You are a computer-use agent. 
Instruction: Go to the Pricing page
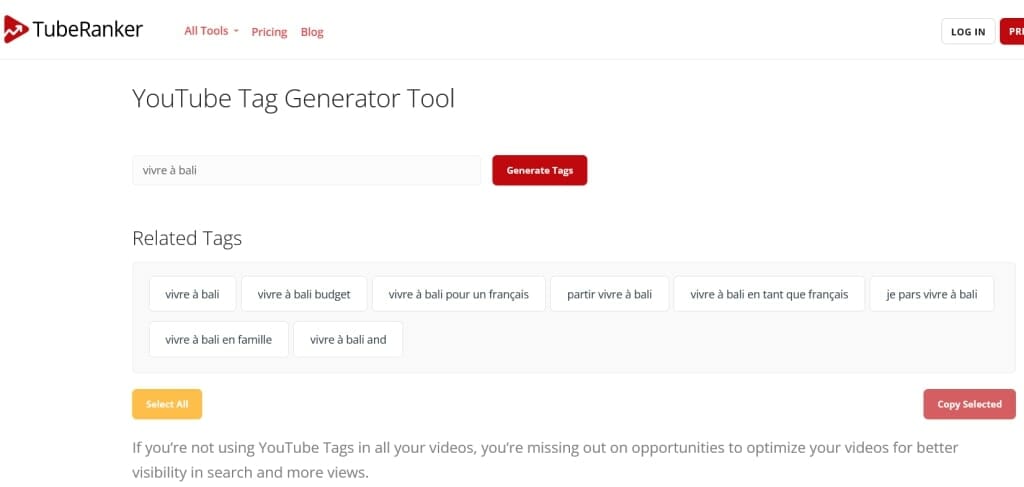pos(269,32)
